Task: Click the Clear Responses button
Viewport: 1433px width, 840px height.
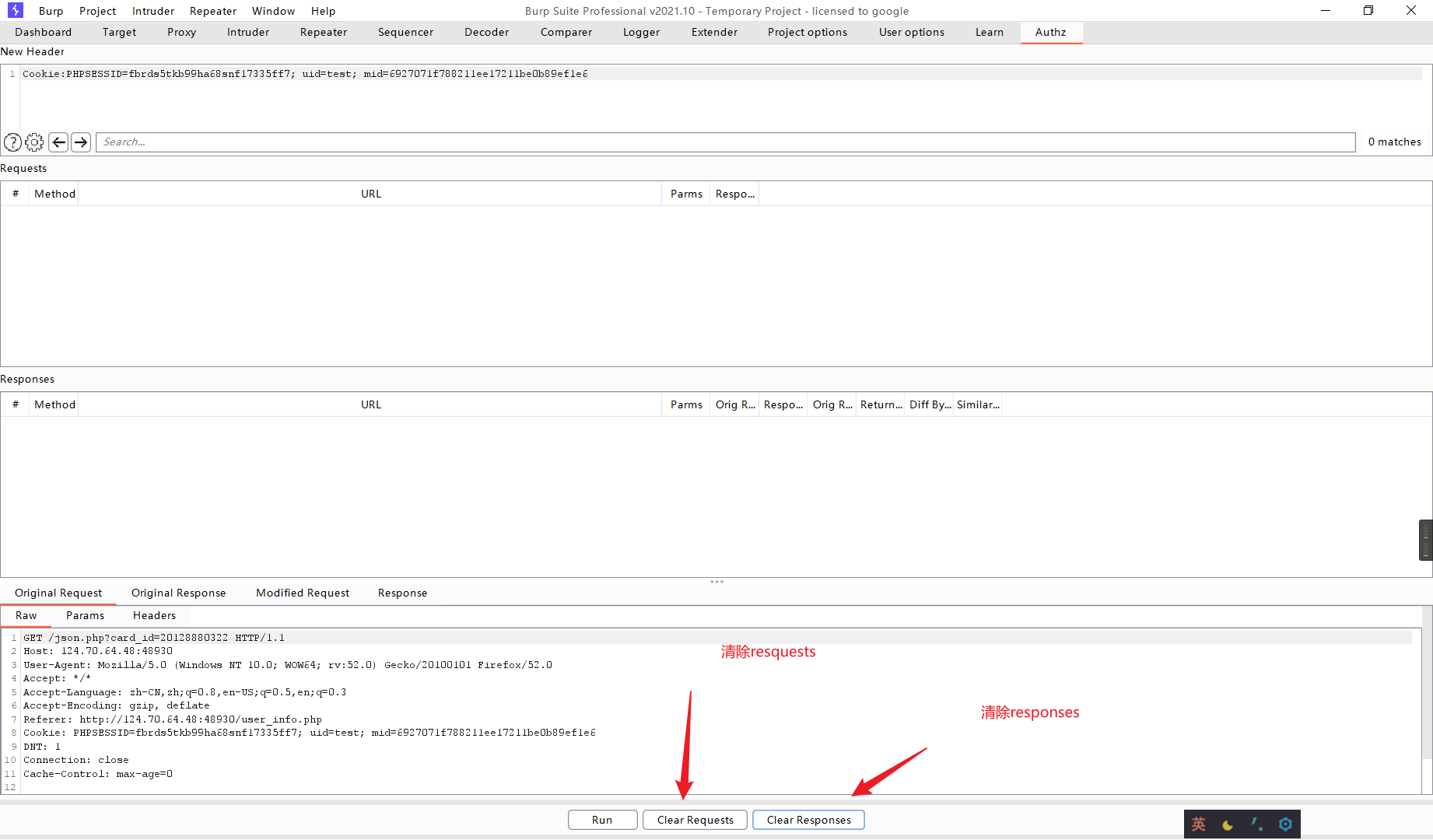Action: pyautogui.click(x=809, y=820)
